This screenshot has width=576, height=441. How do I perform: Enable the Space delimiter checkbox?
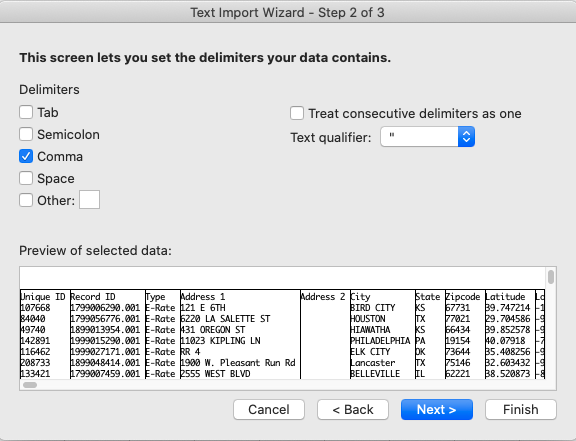point(26,179)
